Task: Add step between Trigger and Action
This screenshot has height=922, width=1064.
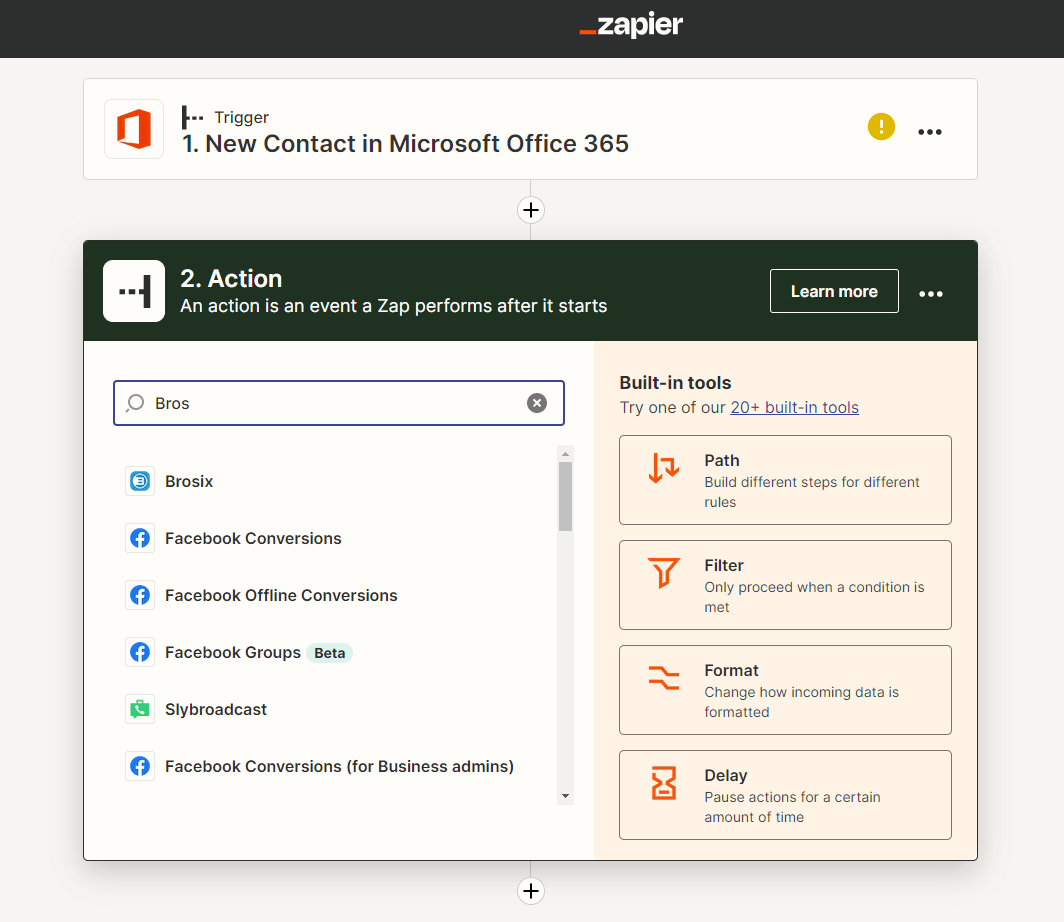Action: [531, 210]
